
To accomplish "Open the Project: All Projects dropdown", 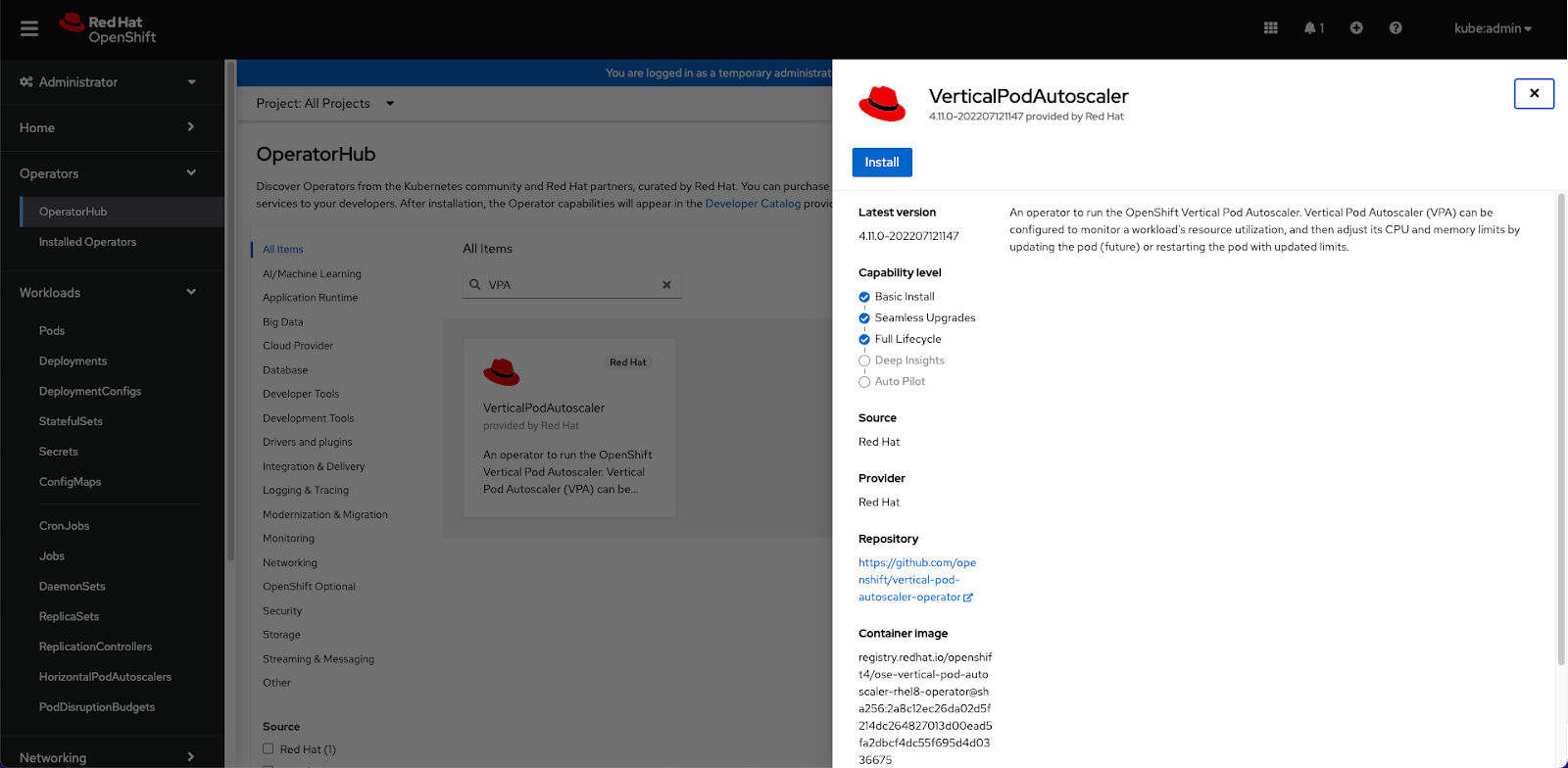I will coord(324,104).
